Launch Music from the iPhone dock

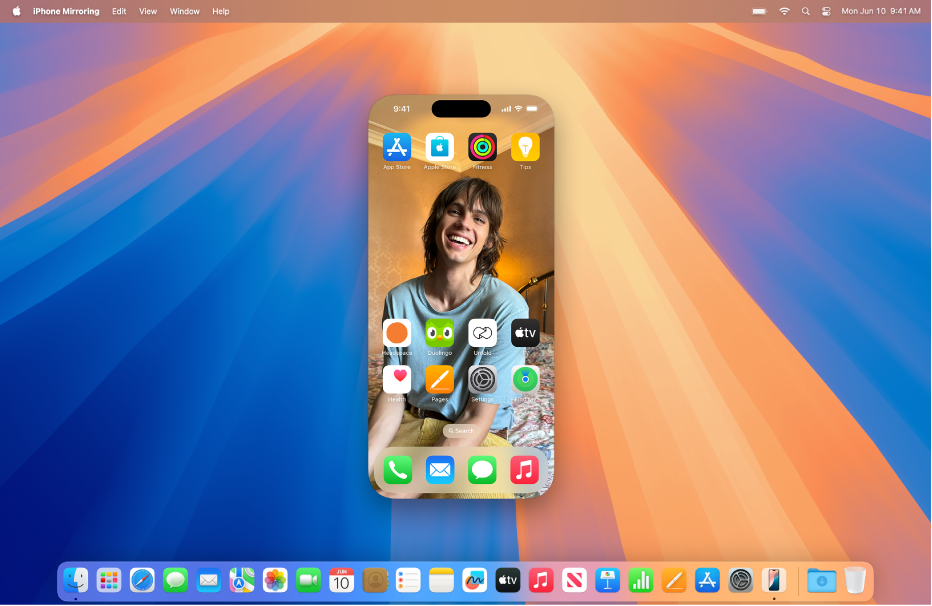tap(524, 469)
